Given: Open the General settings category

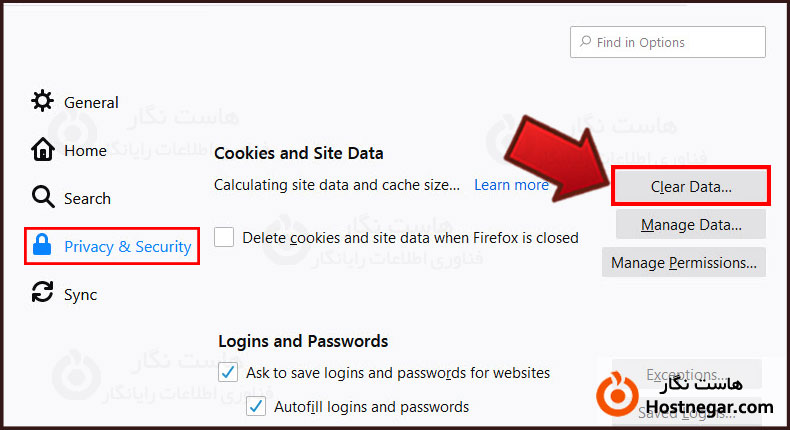Looking at the screenshot, I should click(91, 102).
